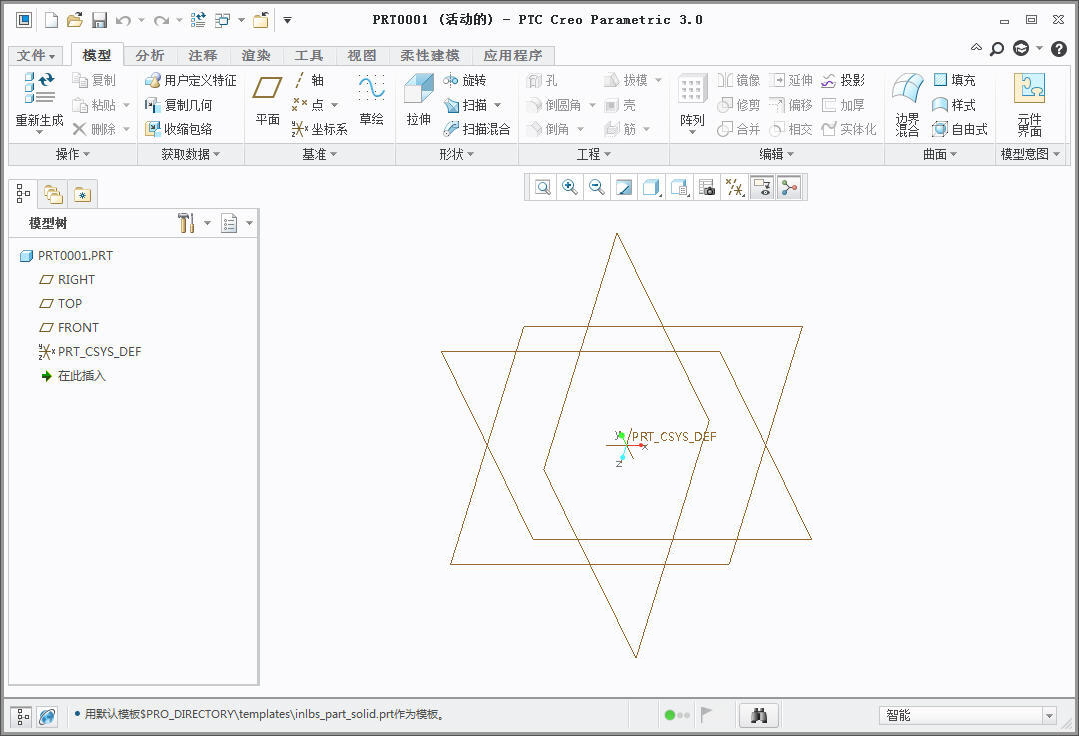Switch to Flexible Modeling (柔性建模) tab
The height and width of the screenshot is (736, 1079).
click(x=429, y=56)
